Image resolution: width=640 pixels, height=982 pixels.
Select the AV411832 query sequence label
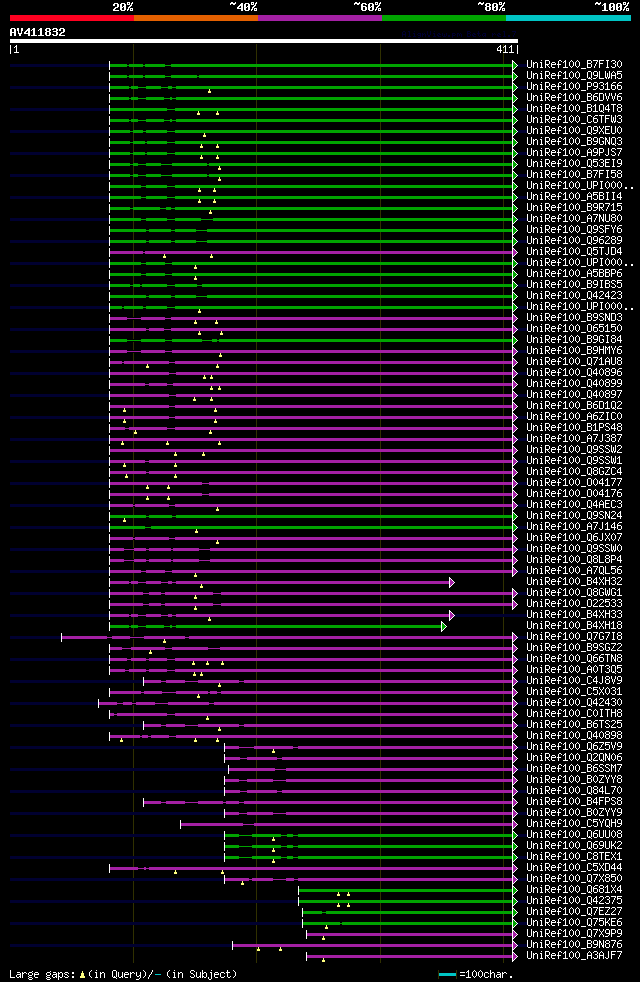tap(38, 32)
